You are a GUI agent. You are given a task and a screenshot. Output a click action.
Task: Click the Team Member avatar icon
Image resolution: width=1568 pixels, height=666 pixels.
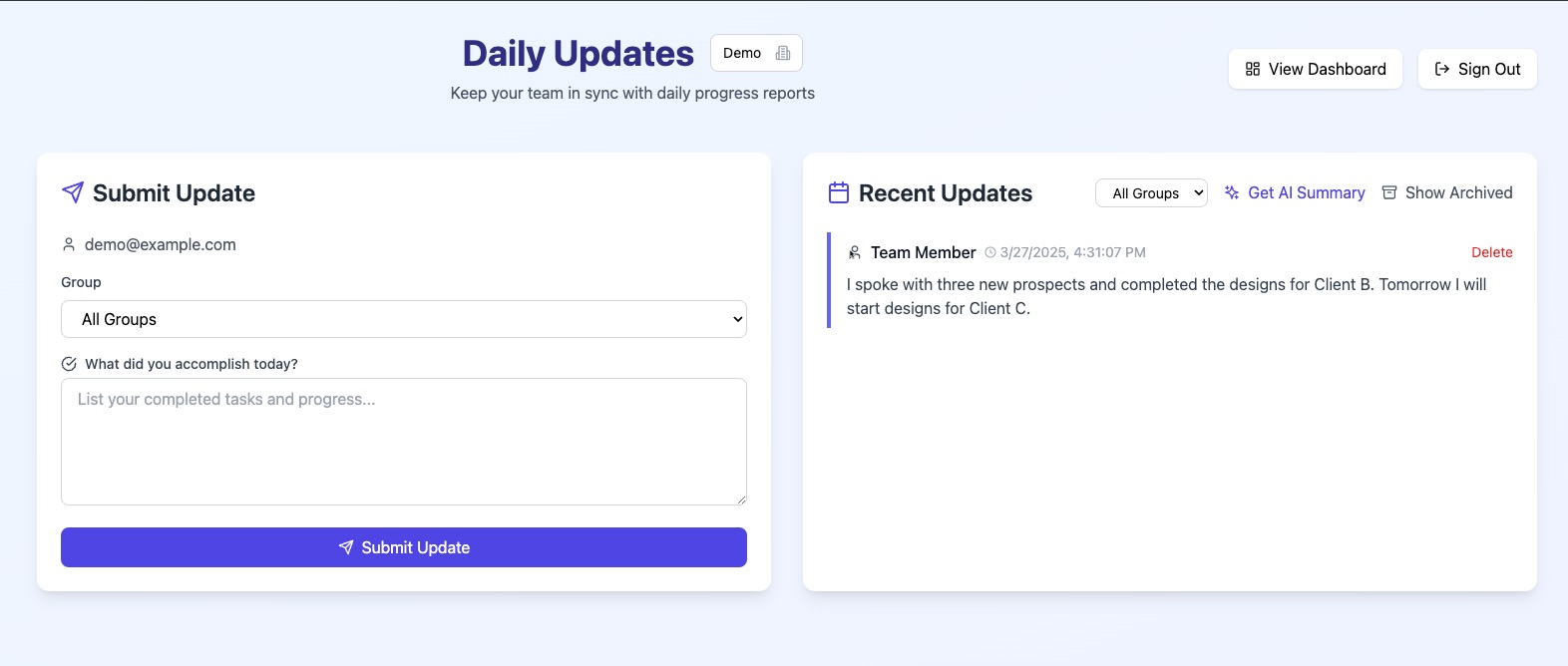[x=855, y=252]
